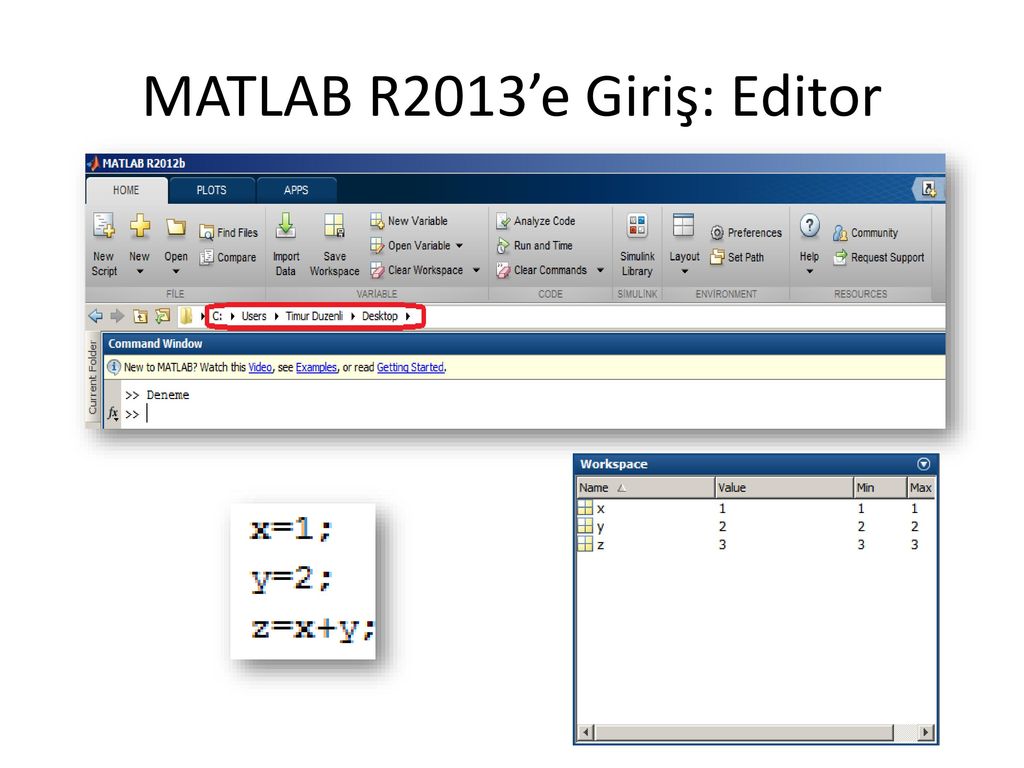This screenshot has height=768, width=1024.
Task: Switch to the HOME tab
Action: (126, 190)
